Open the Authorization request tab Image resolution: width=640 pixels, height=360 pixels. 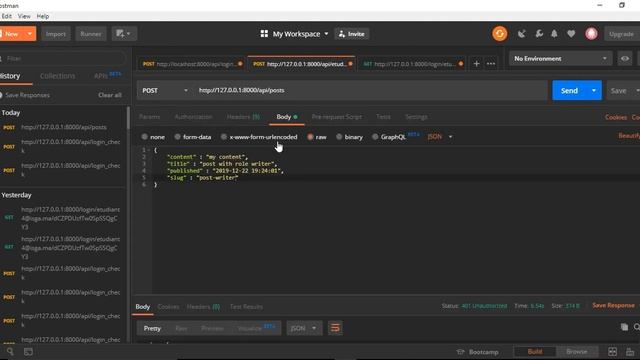pyautogui.click(x=193, y=117)
